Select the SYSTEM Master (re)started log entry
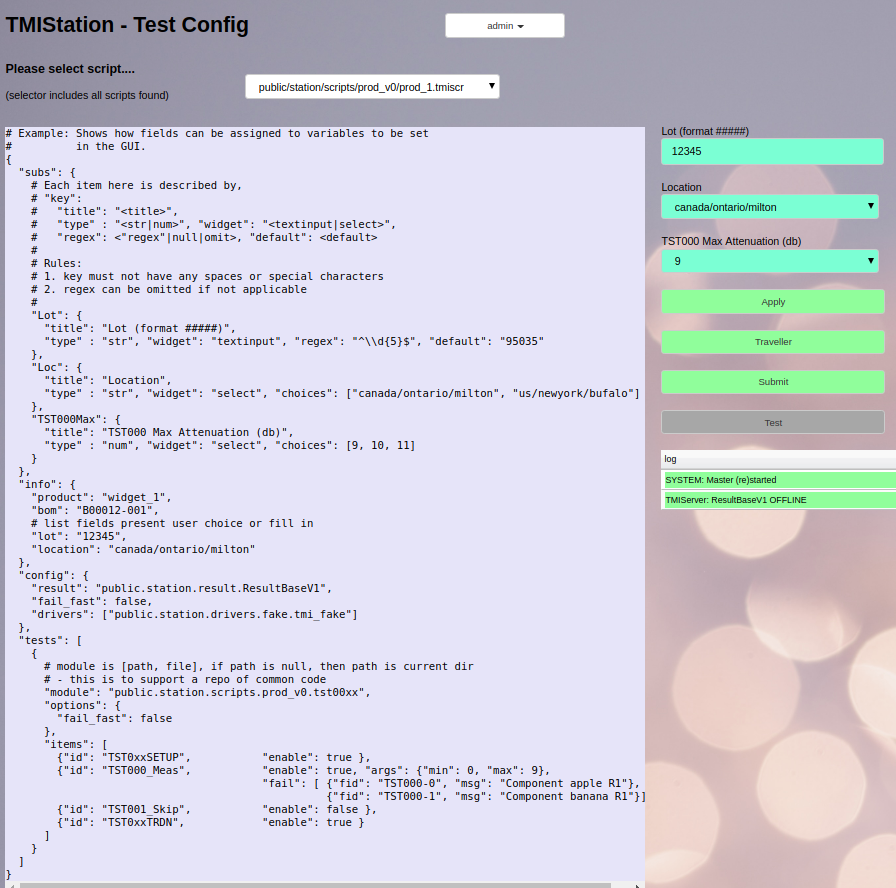Image resolution: width=896 pixels, height=888 pixels. coord(779,480)
